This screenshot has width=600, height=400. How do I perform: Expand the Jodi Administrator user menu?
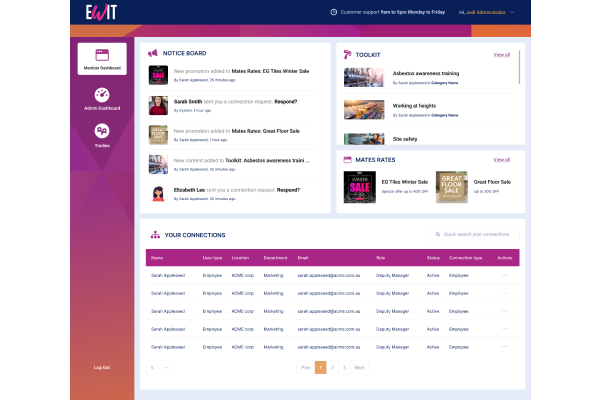pyautogui.click(x=512, y=12)
